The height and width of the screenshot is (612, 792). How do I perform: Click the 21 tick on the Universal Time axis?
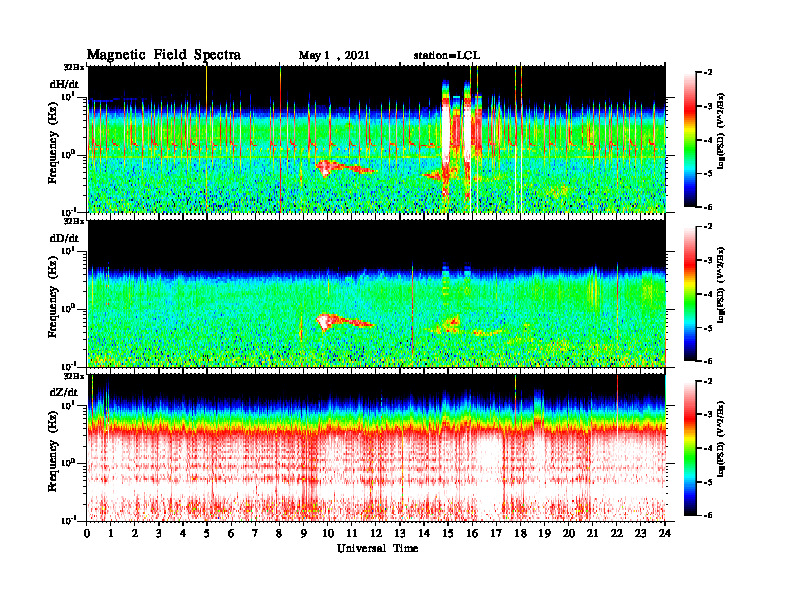click(592, 533)
